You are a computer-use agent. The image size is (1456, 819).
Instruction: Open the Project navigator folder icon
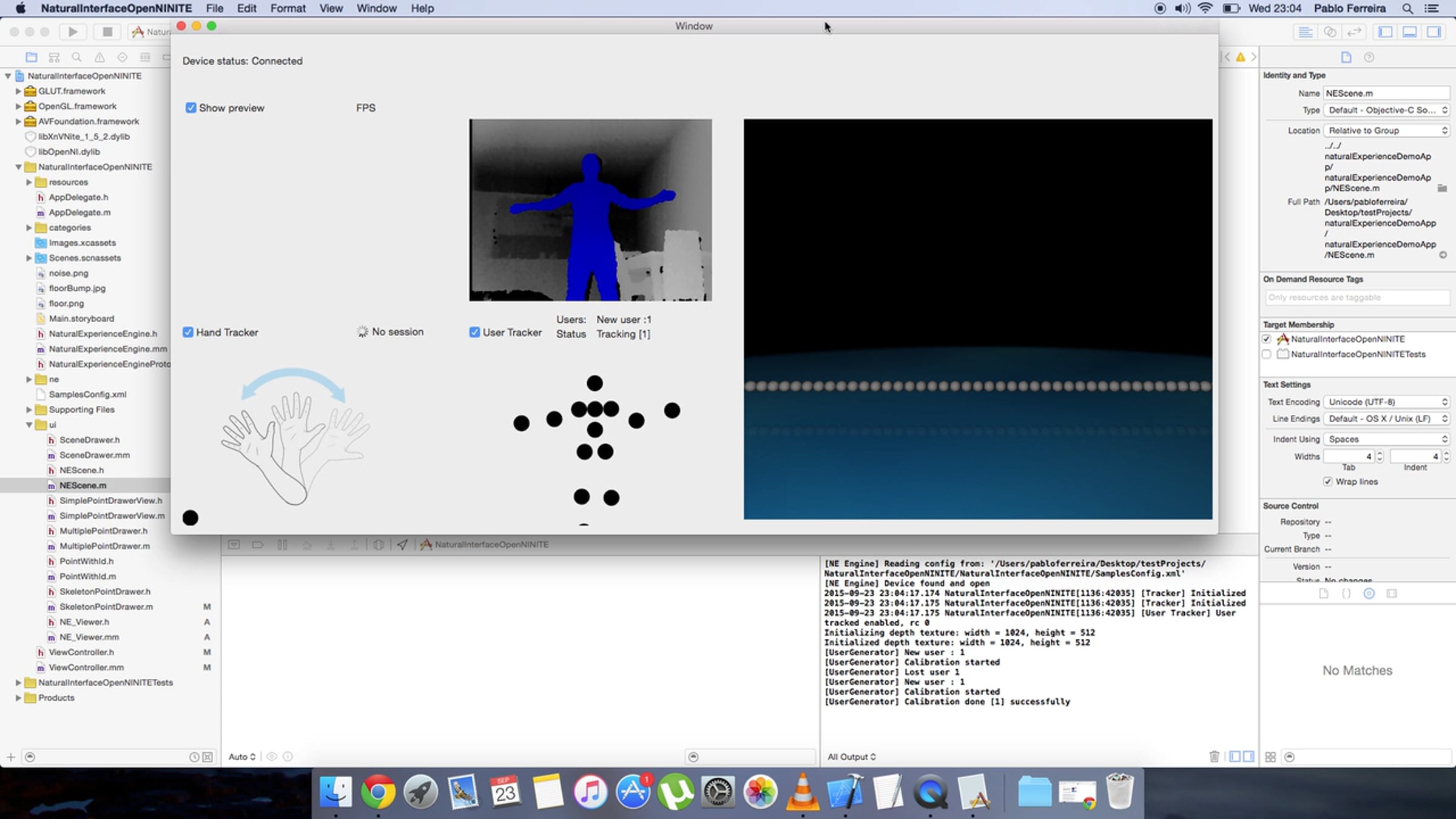[x=32, y=57]
